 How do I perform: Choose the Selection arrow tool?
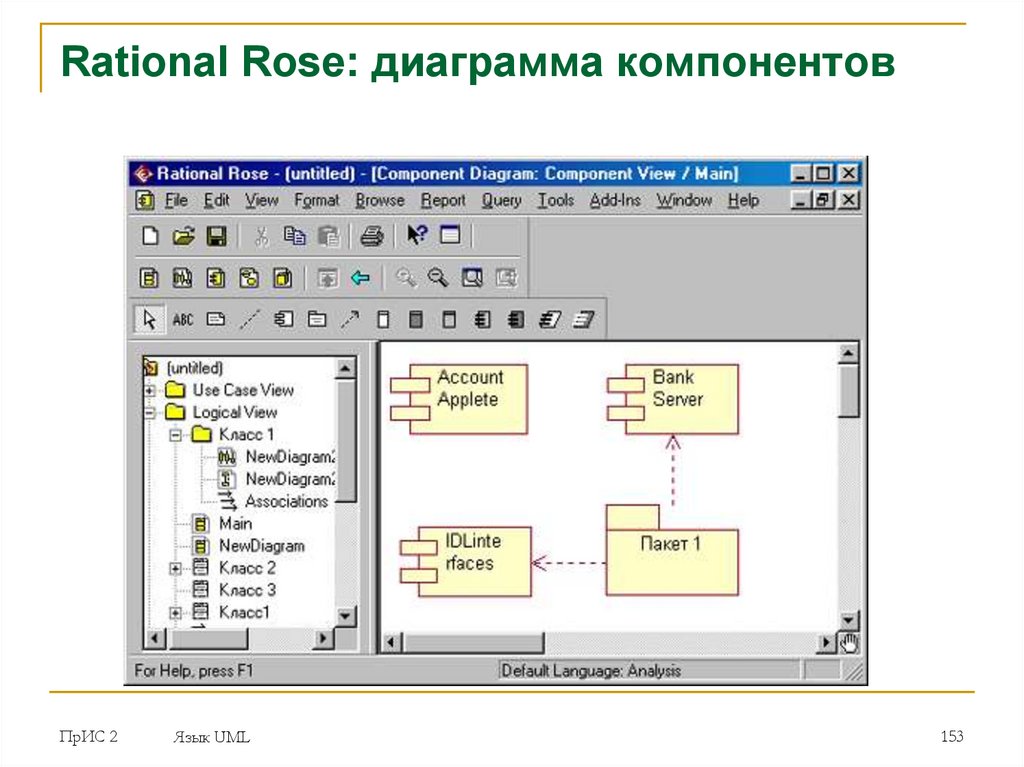(x=149, y=319)
